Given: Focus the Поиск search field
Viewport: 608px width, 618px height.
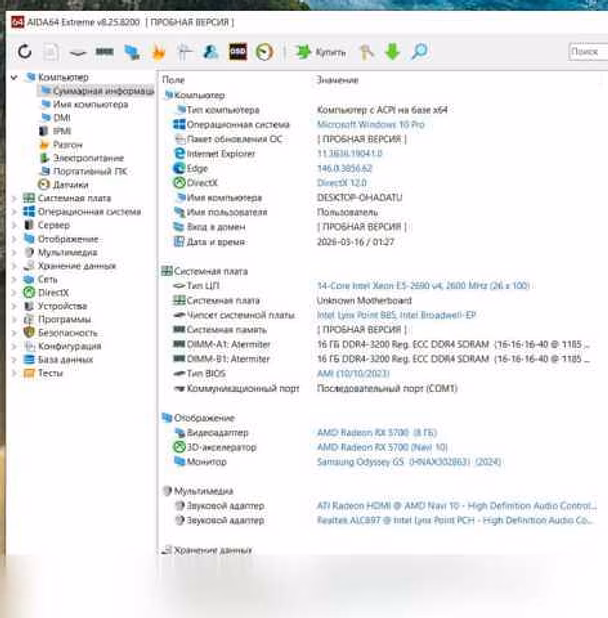Looking at the screenshot, I should (588, 52).
